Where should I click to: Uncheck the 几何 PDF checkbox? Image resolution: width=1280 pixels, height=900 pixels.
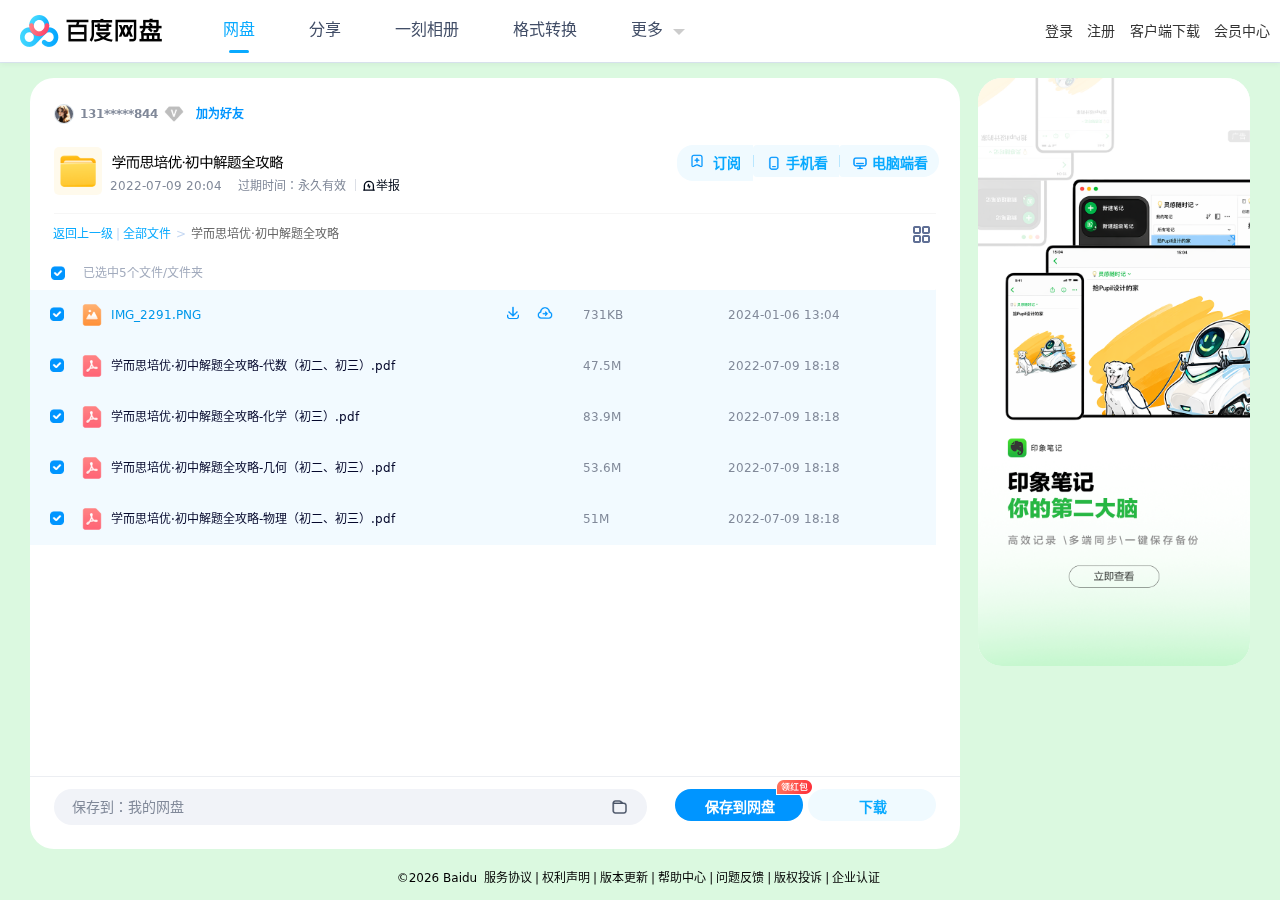57,467
